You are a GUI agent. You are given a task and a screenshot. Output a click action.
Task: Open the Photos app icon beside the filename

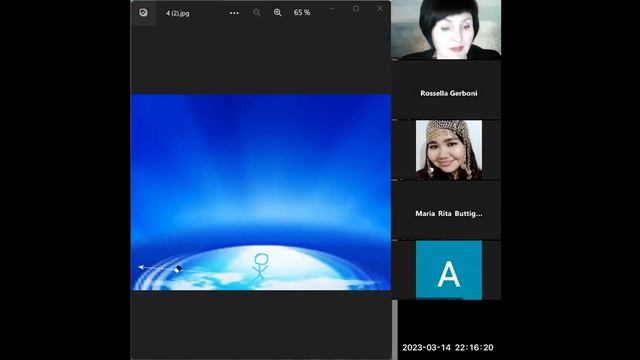click(143, 13)
